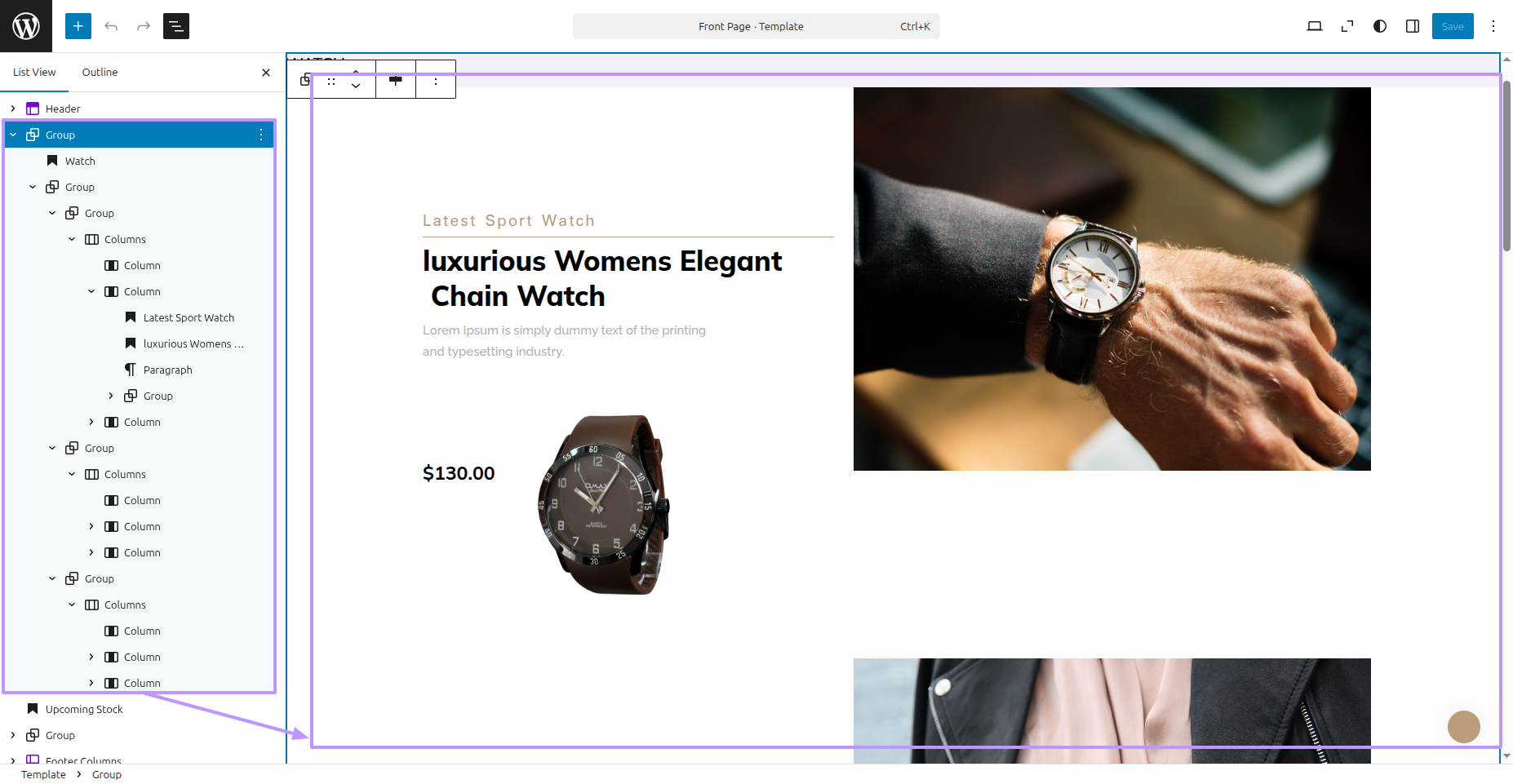Expand the Footer Columns tree item
Viewport: 1513px width, 784px height.
click(x=13, y=760)
